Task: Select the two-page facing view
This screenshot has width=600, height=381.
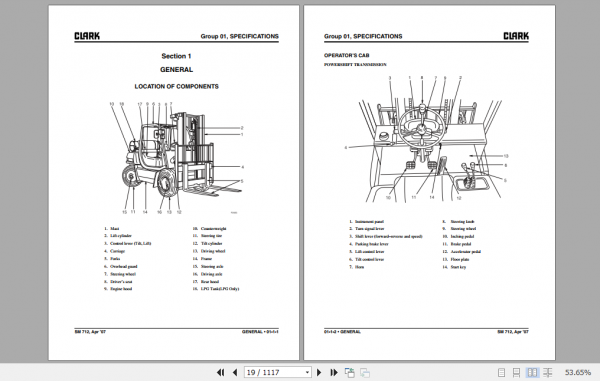Action: pyautogui.click(x=532, y=372)
